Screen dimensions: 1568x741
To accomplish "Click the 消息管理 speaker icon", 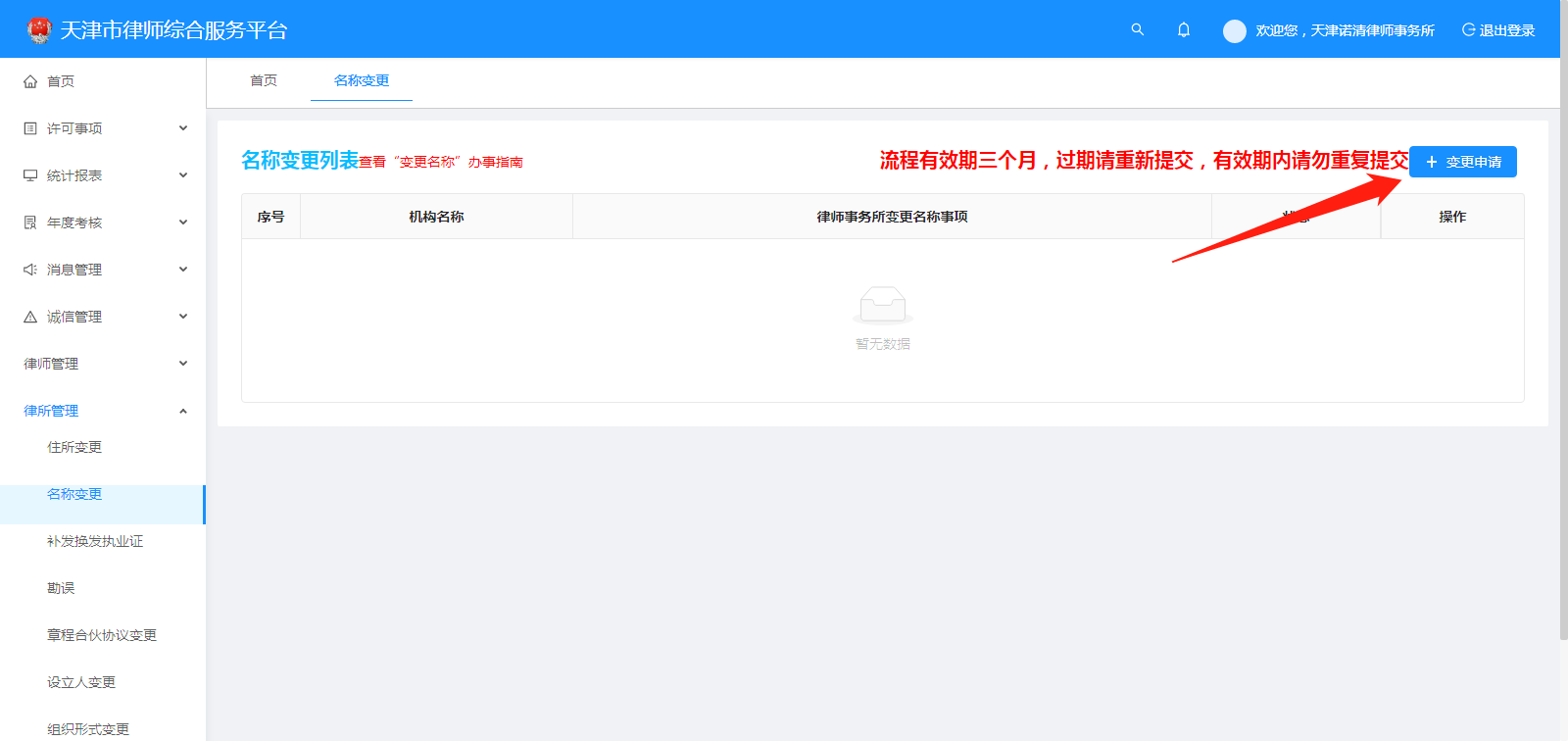I will click(30, 270).
